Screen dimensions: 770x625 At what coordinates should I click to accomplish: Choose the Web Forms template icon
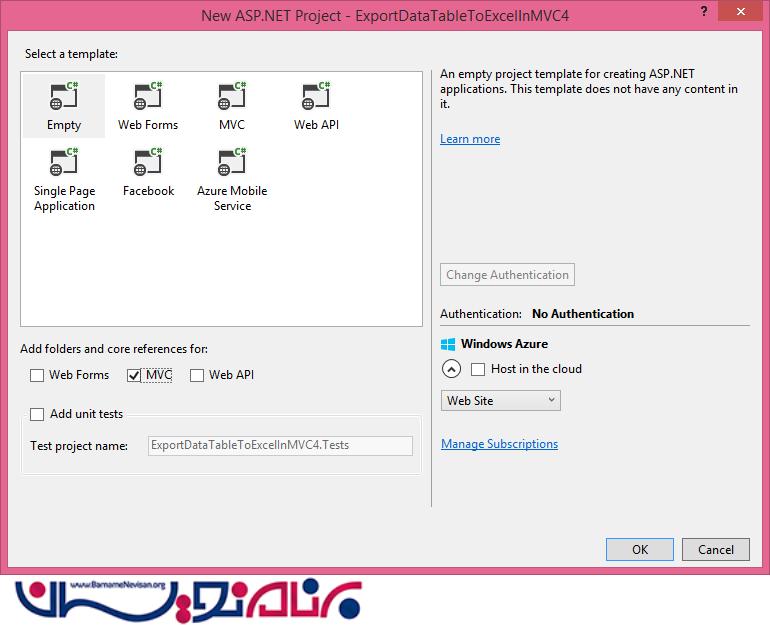148,98
